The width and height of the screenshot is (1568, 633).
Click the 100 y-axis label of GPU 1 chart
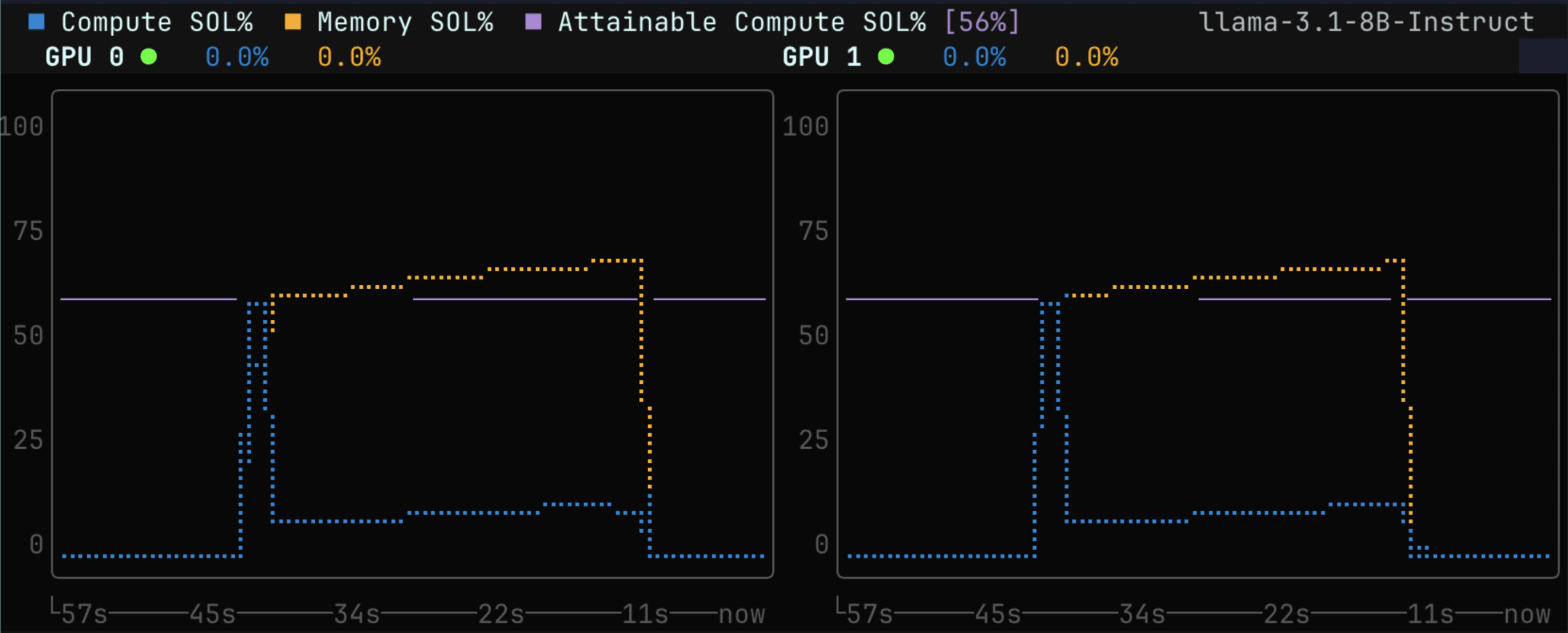pyautogui.click(x=805, y=127)
